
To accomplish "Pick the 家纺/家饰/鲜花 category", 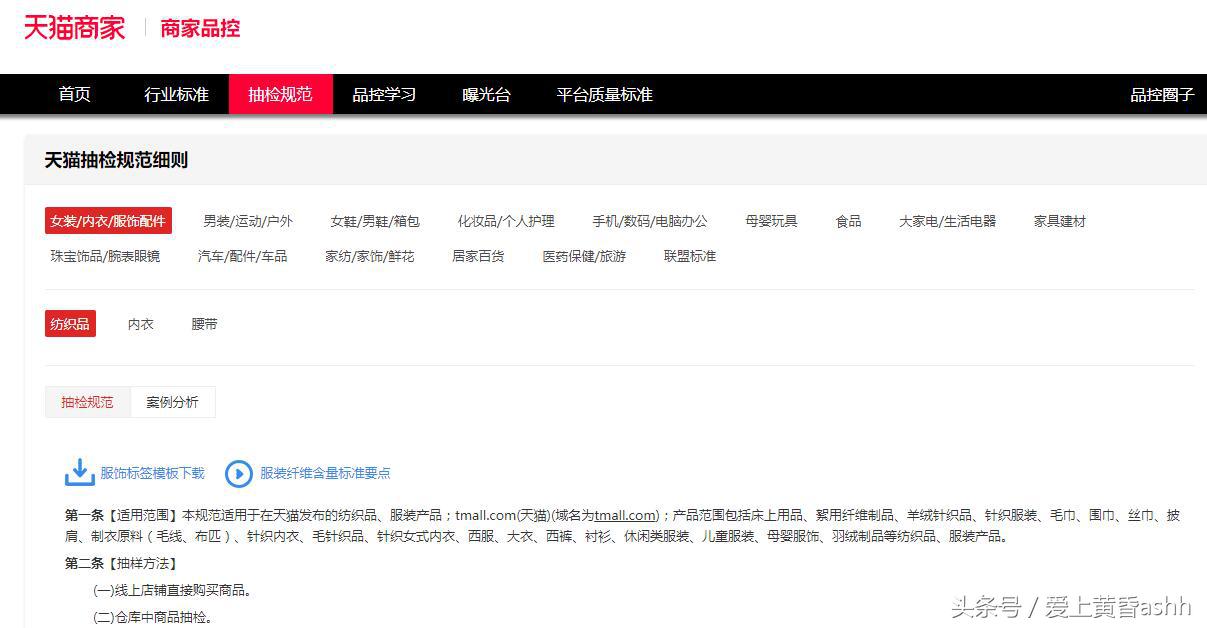I will click(x=370, y=256).
